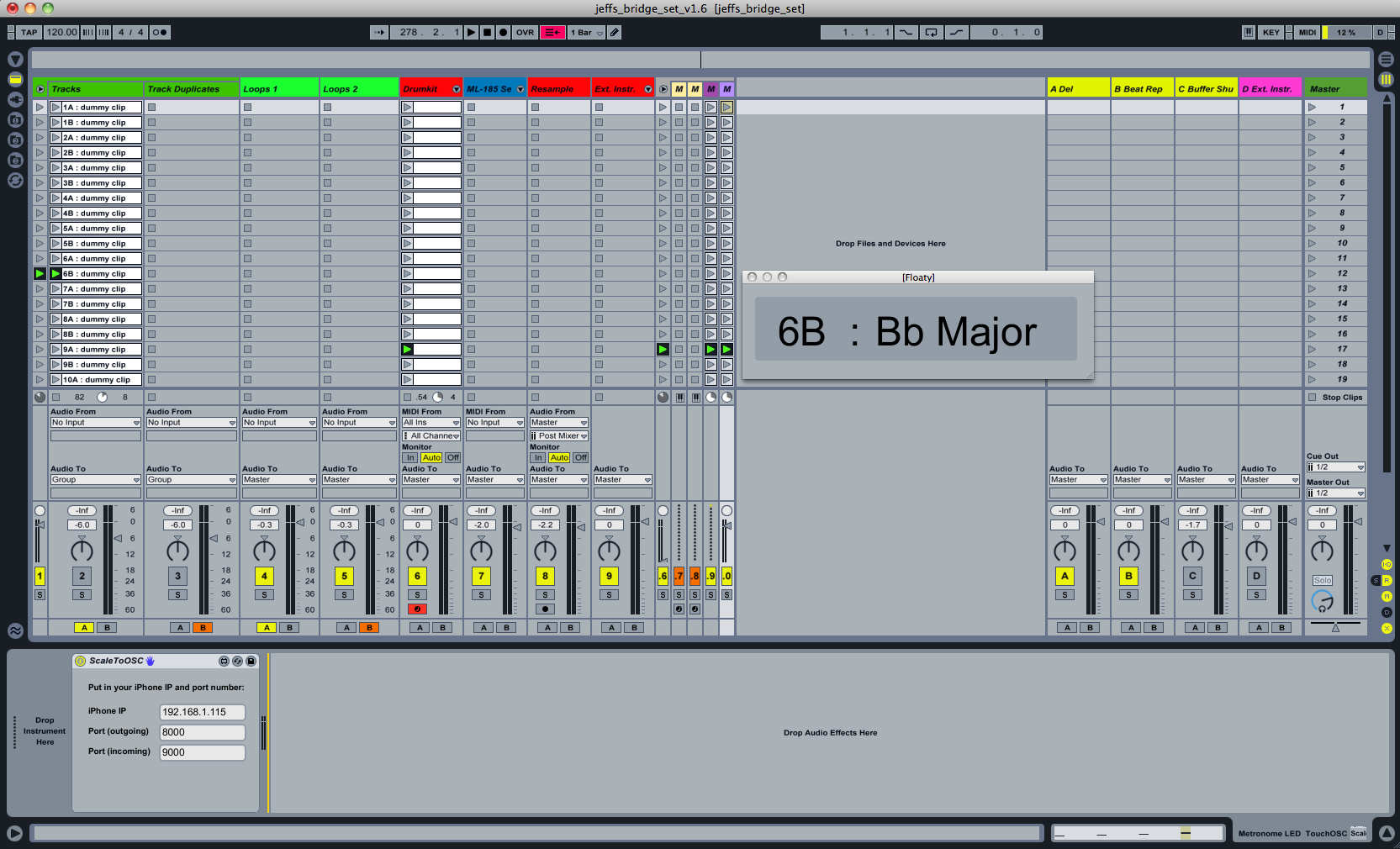Select the Loops 1 track header
The width and height of the screenshot is (1400, 849).
coord(279,89)
